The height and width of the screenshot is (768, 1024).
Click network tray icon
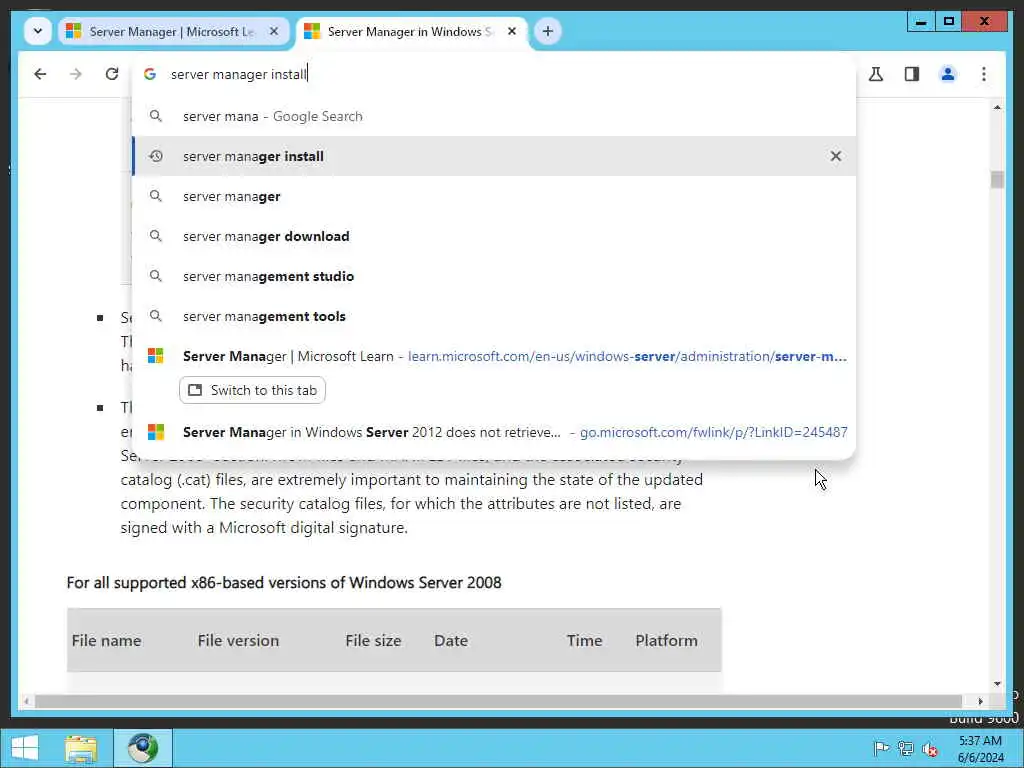(x=905, y=748)
